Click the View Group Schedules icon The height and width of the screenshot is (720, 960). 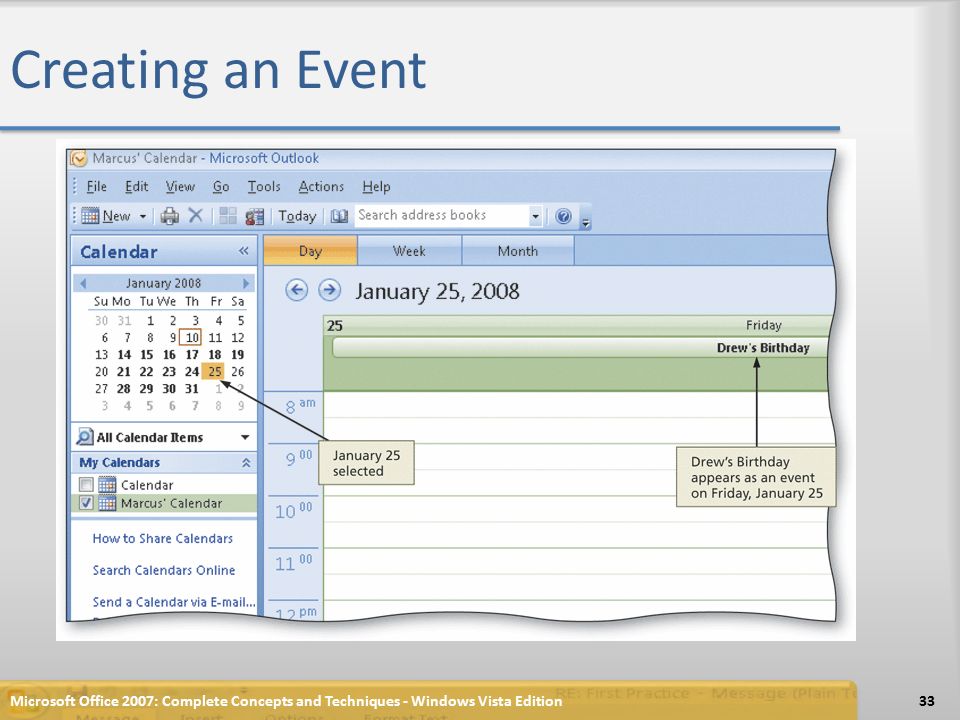pyautogui.click(x=254, y=216)
